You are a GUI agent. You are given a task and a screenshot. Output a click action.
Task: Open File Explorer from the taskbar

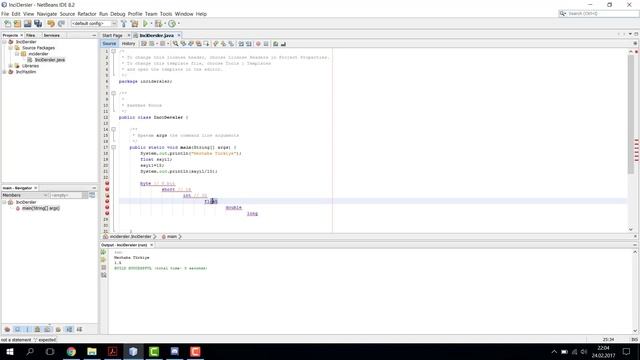[92, 351]
